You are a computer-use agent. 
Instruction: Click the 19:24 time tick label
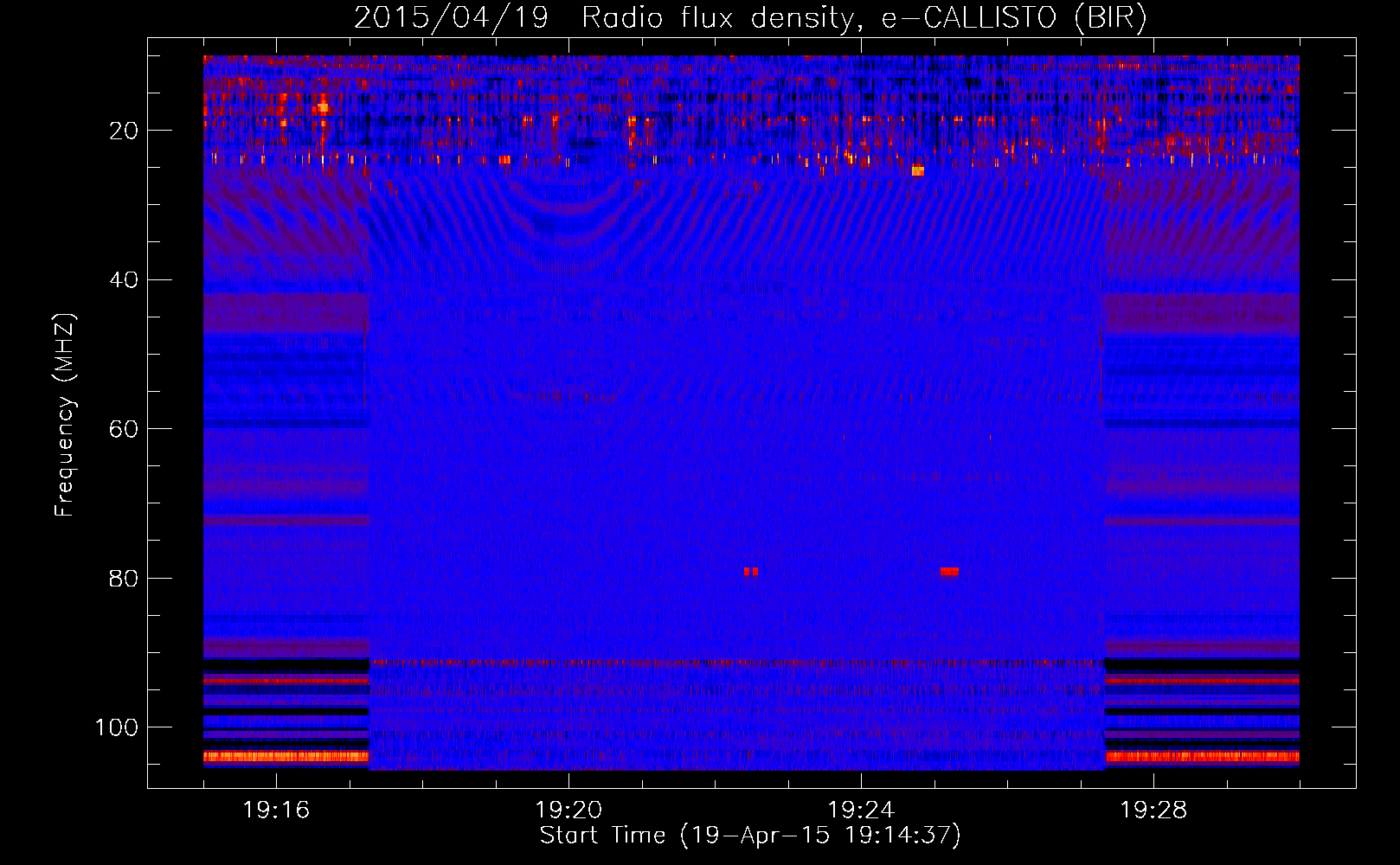(861, 811)
